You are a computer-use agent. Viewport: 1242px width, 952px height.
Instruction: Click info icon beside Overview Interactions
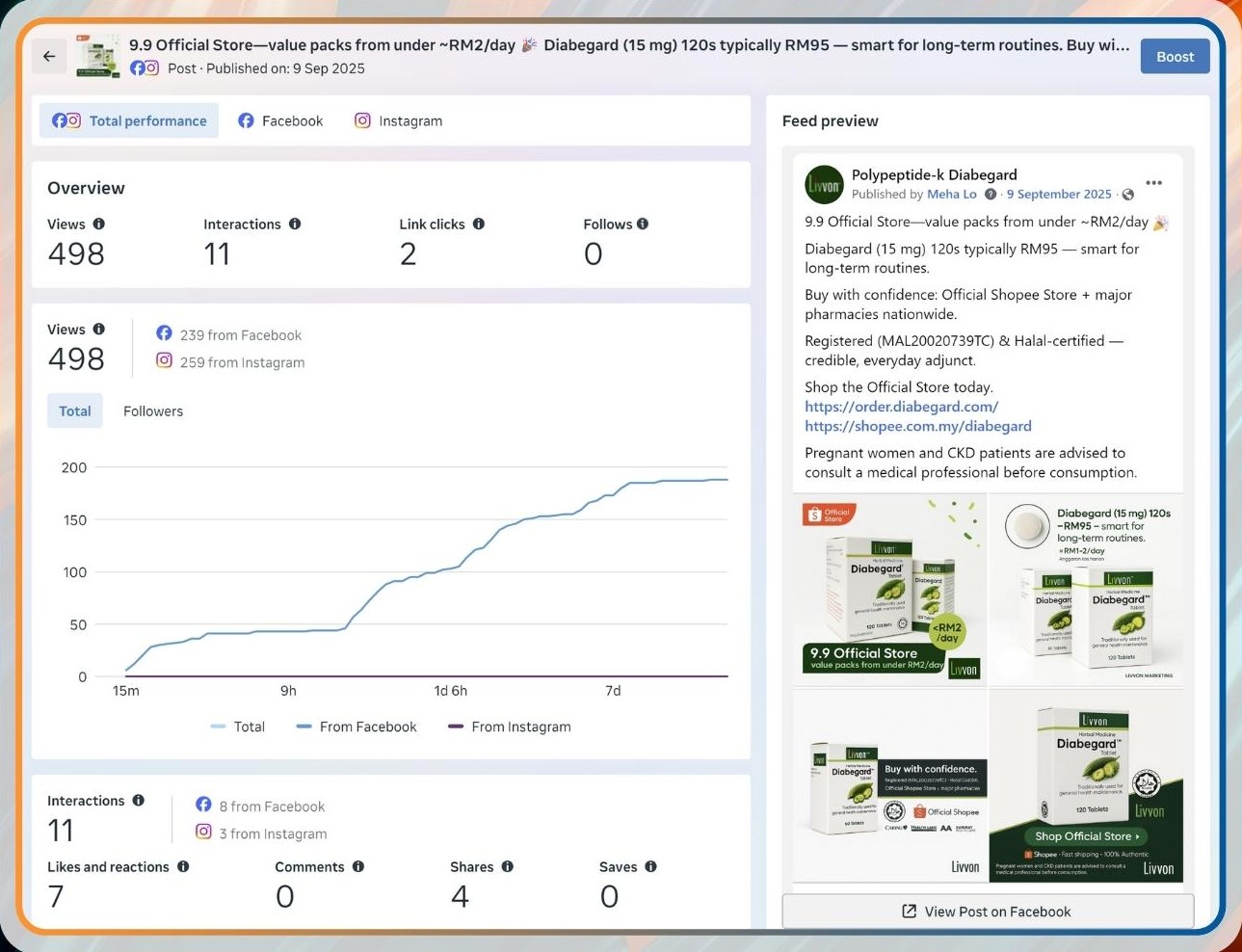(x=295, y=224)
